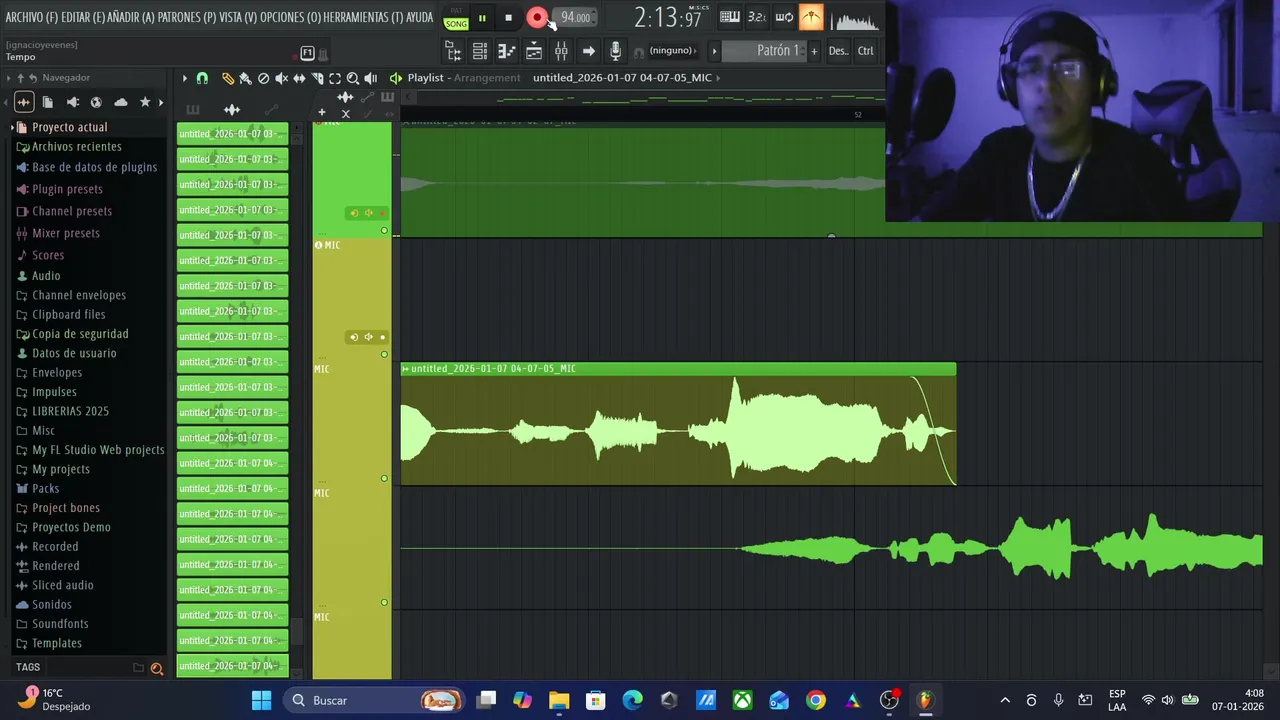Viewport: 1280px width, 720px height.
Task: Open the star favorites tab in browser
Action: point(145,102)
